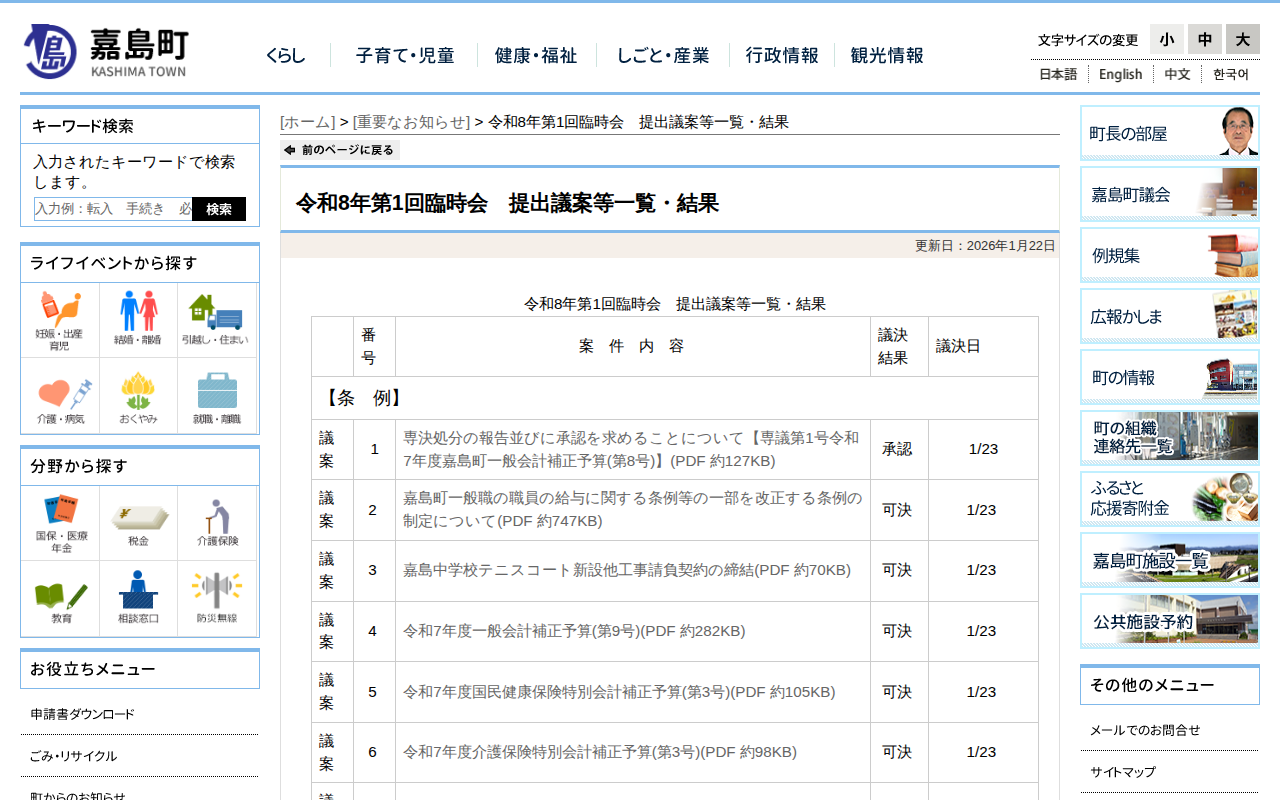Open the 行政情報 navigation menu
Image resolution: width=1280 pixels, height=800 pixels.
click(x=781, y=56)
